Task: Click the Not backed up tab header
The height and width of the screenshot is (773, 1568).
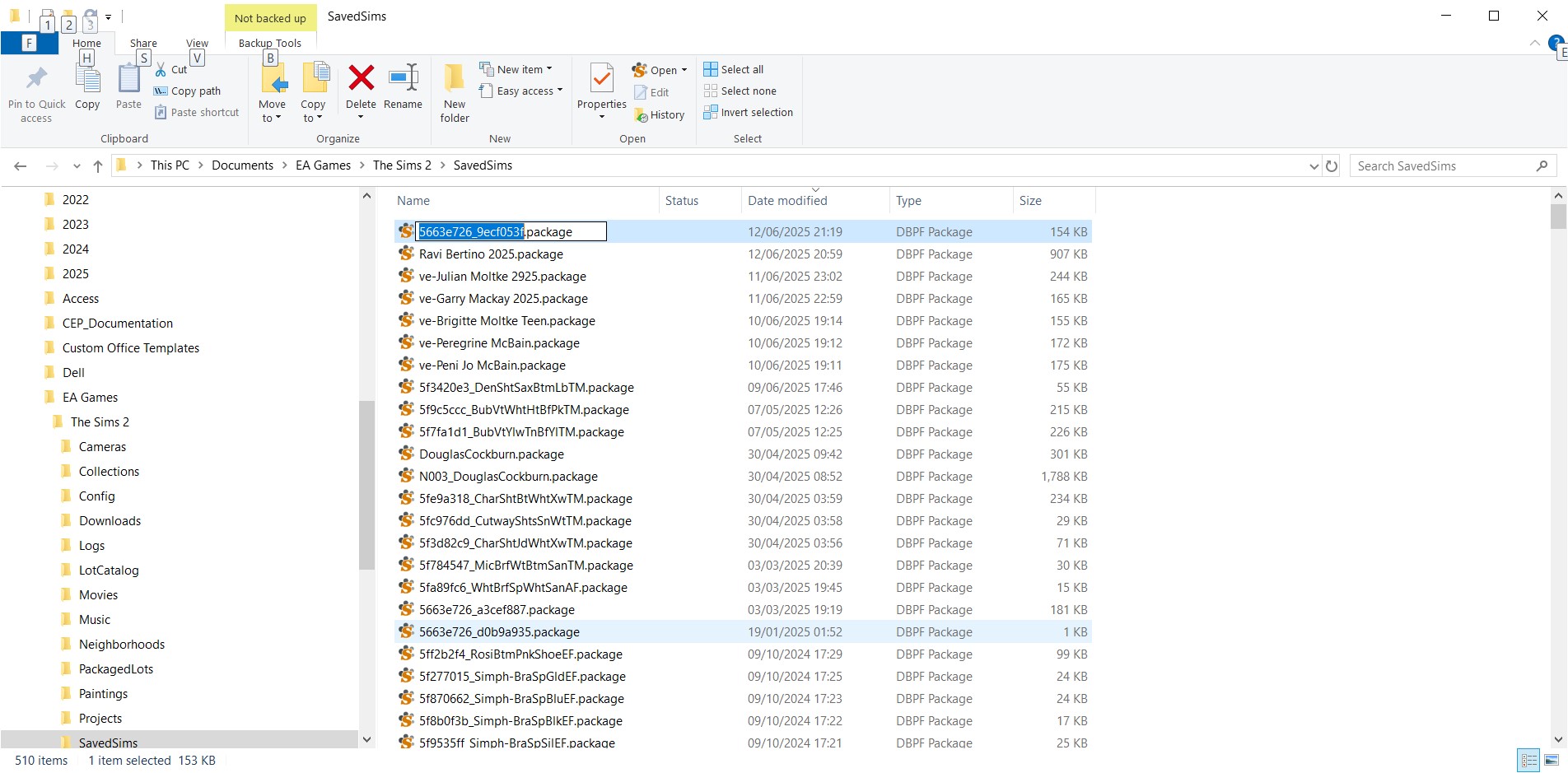Action: (270, 18)
